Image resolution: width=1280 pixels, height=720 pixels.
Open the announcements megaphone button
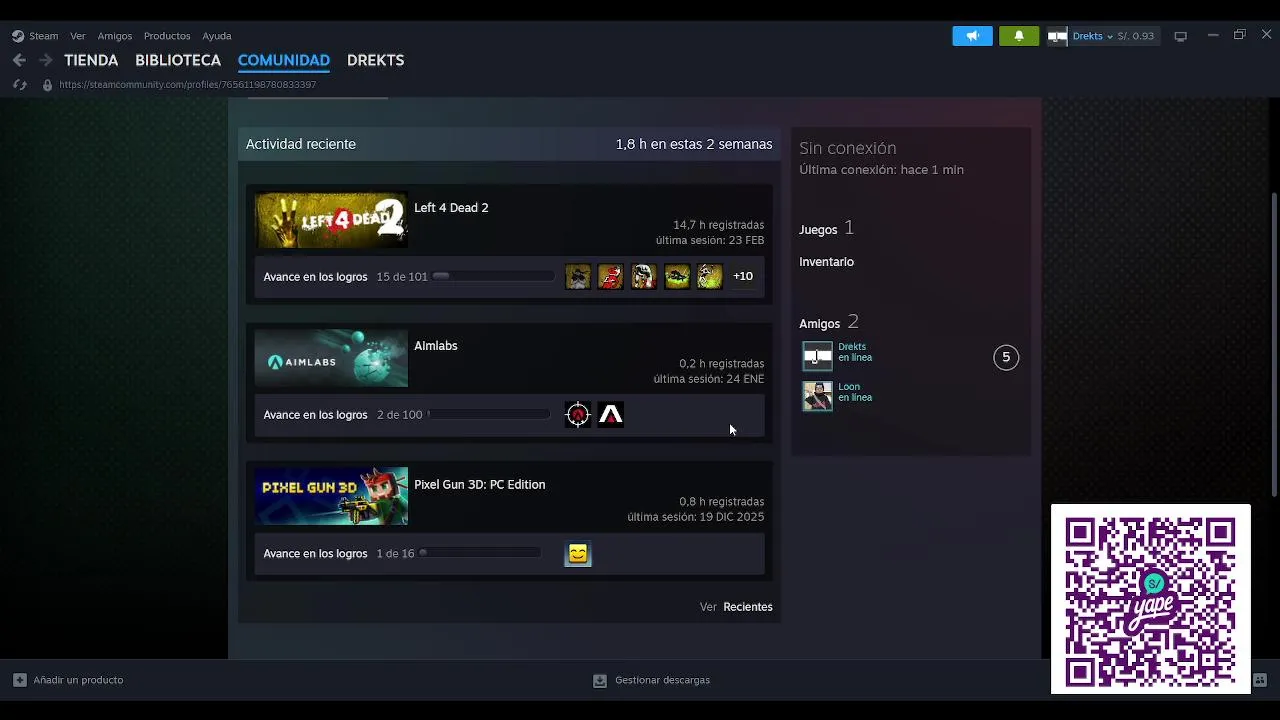[x=972, y=36]
